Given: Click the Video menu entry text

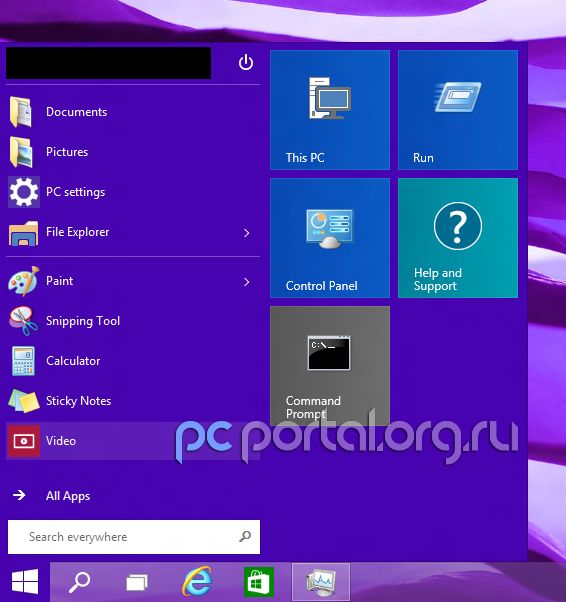Looking at the screenshot, I should [x=61, y=441].
